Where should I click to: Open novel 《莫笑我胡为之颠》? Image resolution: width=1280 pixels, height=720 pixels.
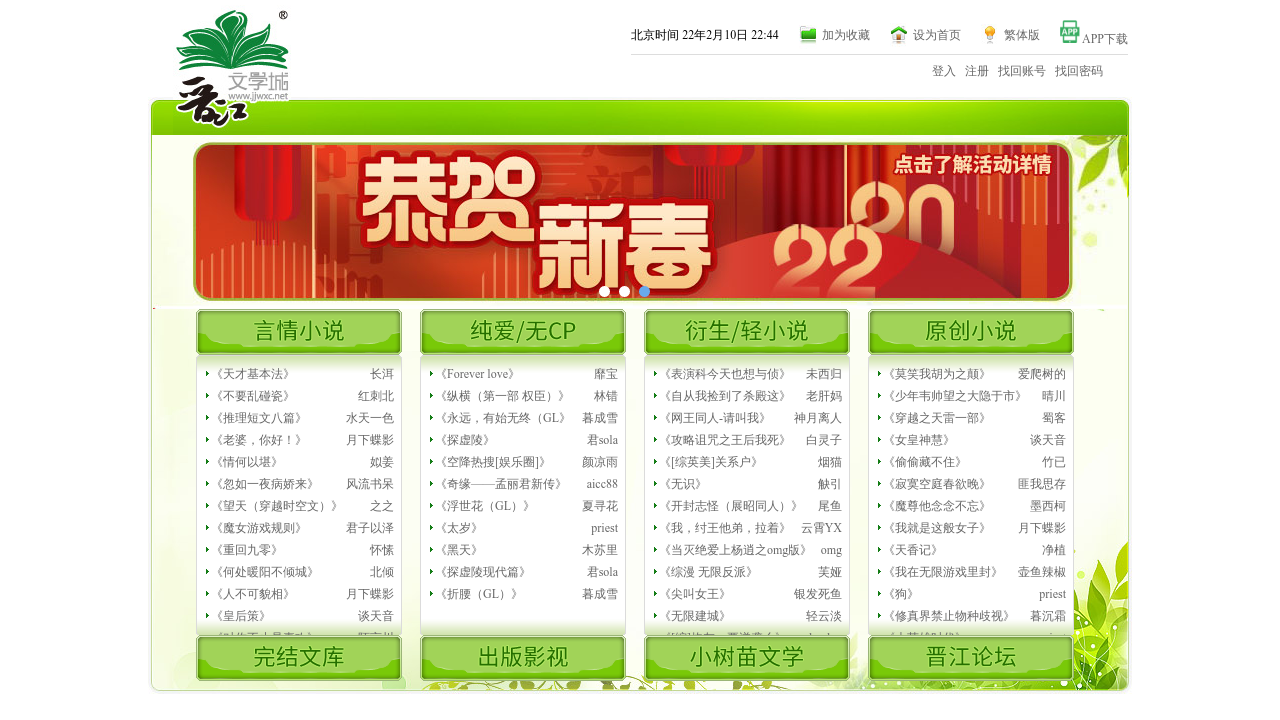(935, 374)
